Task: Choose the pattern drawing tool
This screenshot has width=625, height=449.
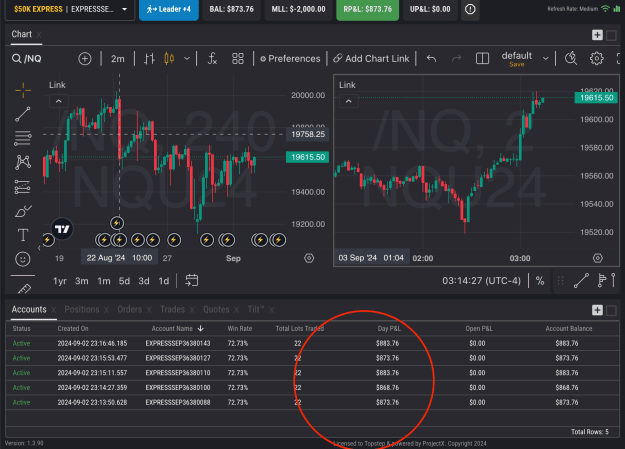Action: [x=23, y=162]
